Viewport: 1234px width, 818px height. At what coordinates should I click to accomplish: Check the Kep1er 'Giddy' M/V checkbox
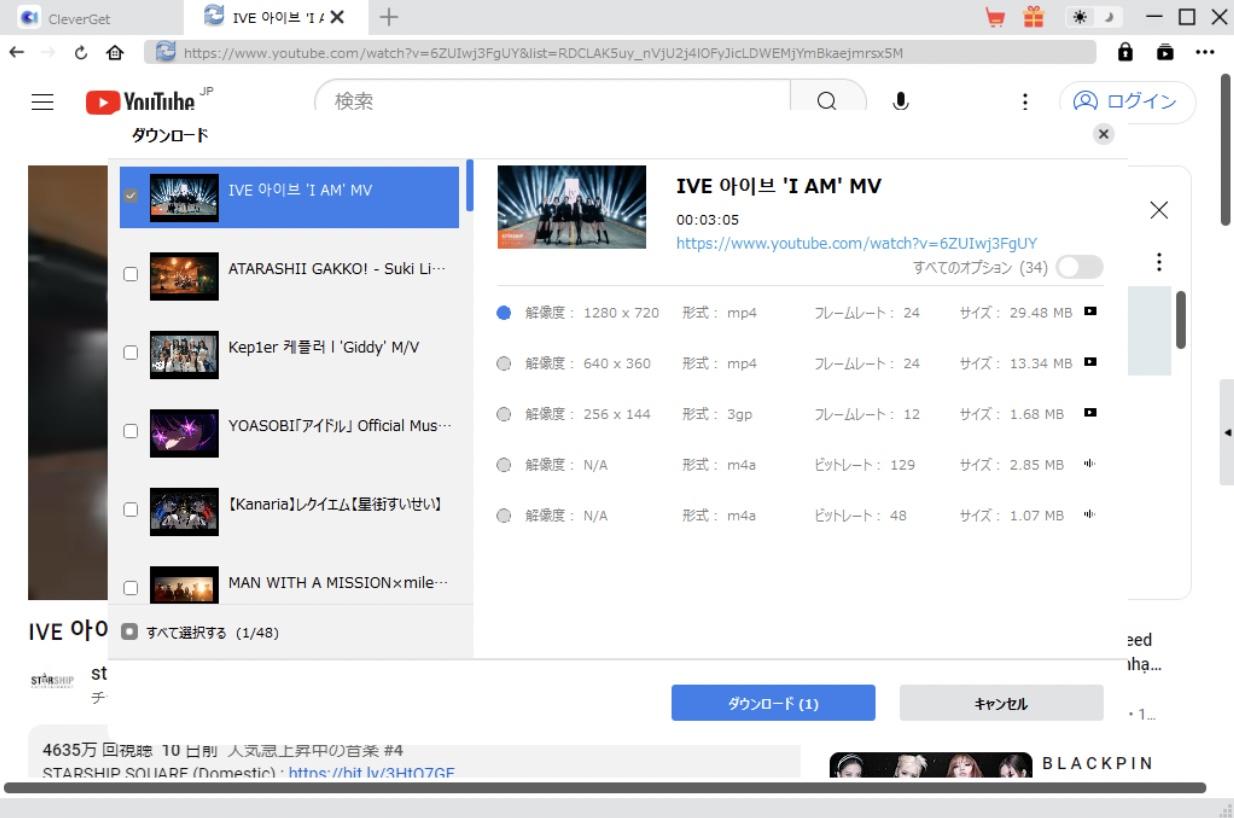pos(130,352)
